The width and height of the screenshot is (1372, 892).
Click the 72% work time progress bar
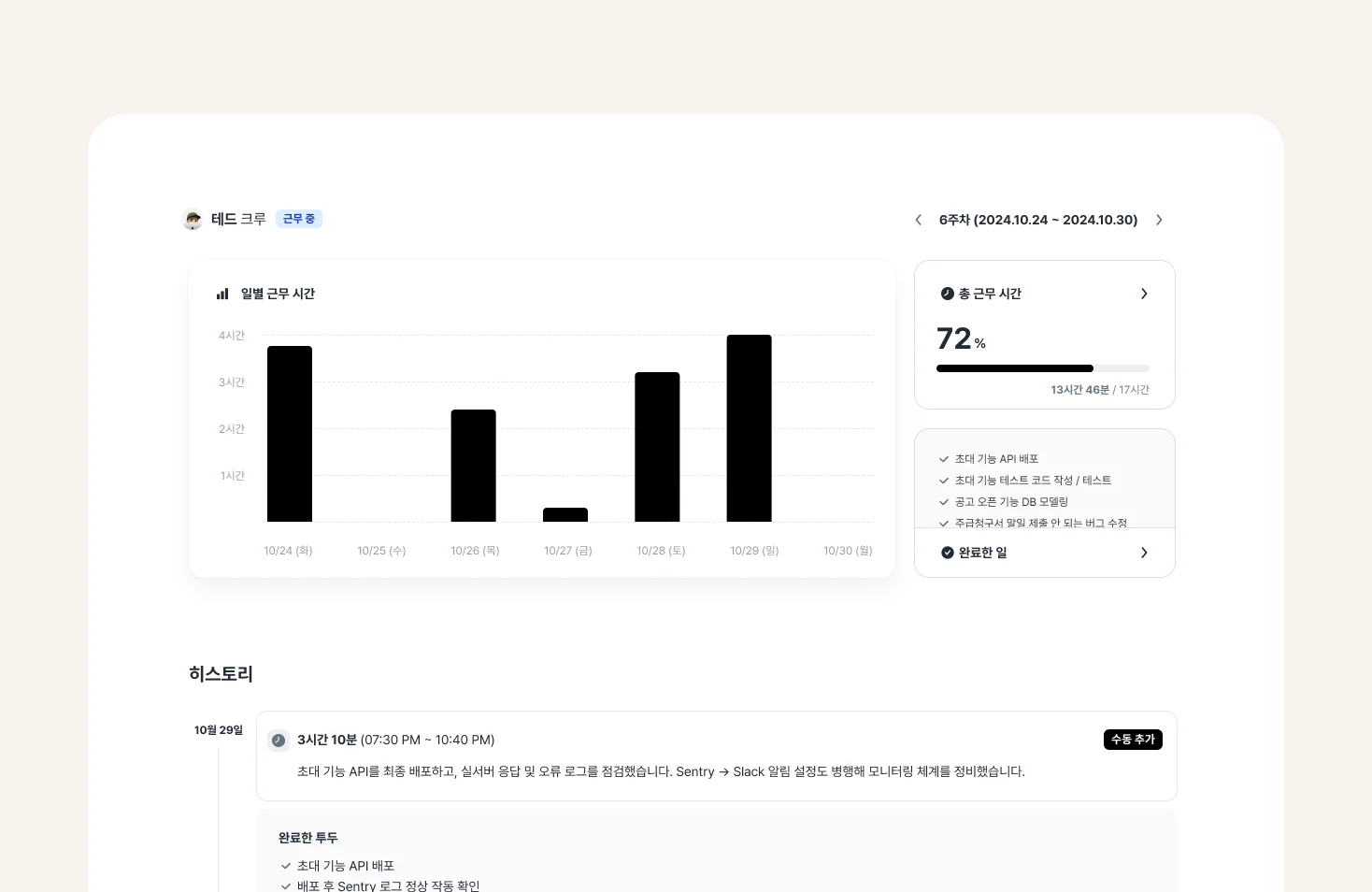click(1042, 368)
